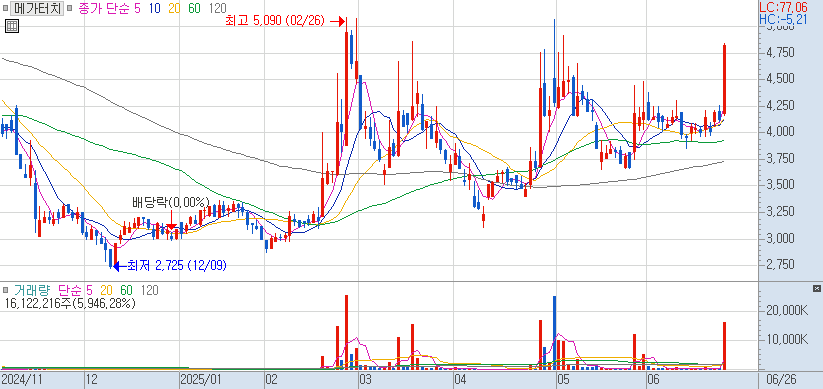The image size is (823, 389).
Task: Select the pink 5 moving average in the 종가 legend
Action: (x=138, y=8)
